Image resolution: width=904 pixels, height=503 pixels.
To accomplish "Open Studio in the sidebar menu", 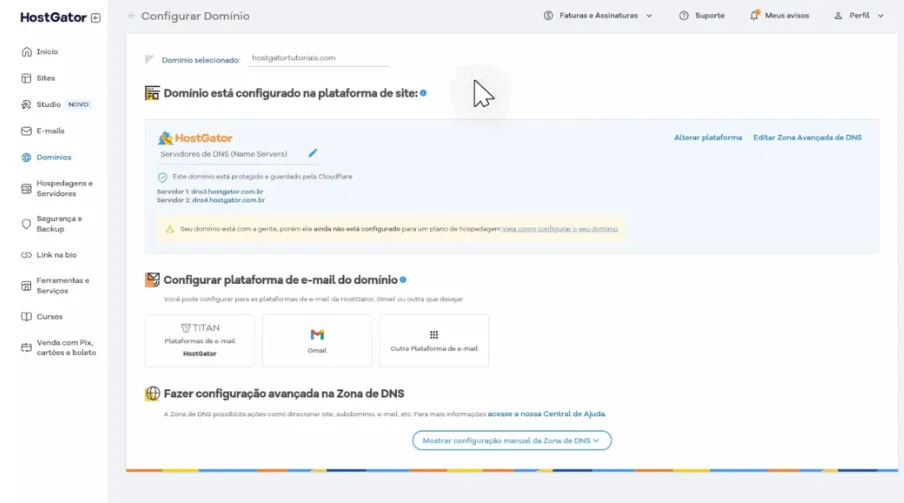I will [50, 104].
